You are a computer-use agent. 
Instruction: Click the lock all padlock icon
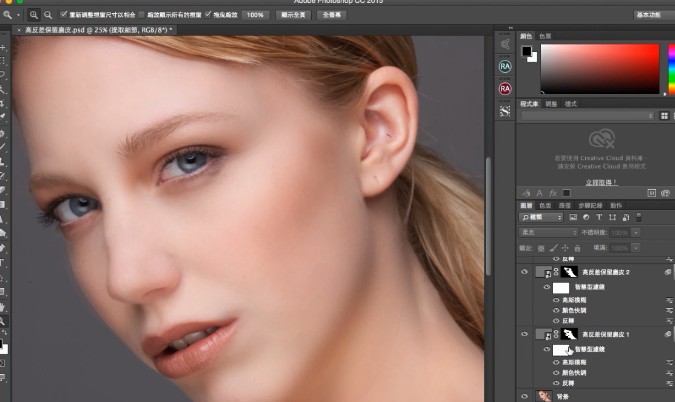pos(577,248)
